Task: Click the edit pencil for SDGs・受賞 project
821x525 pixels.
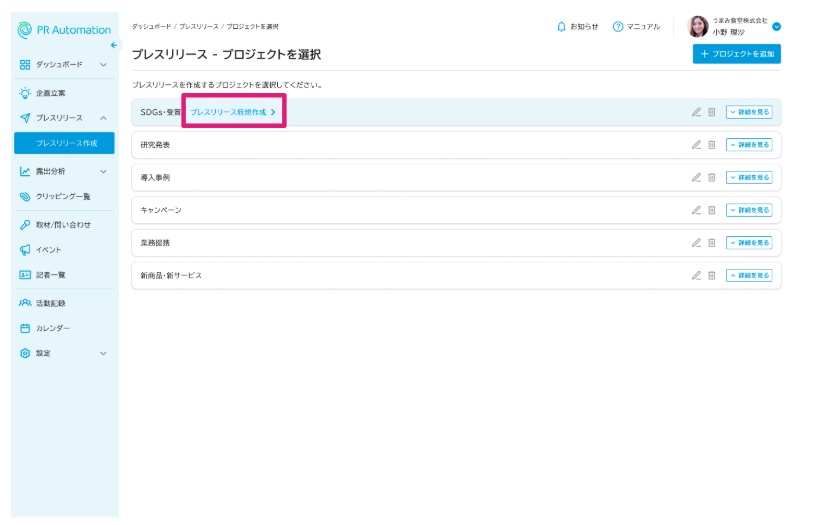Action: click(696, 112)
